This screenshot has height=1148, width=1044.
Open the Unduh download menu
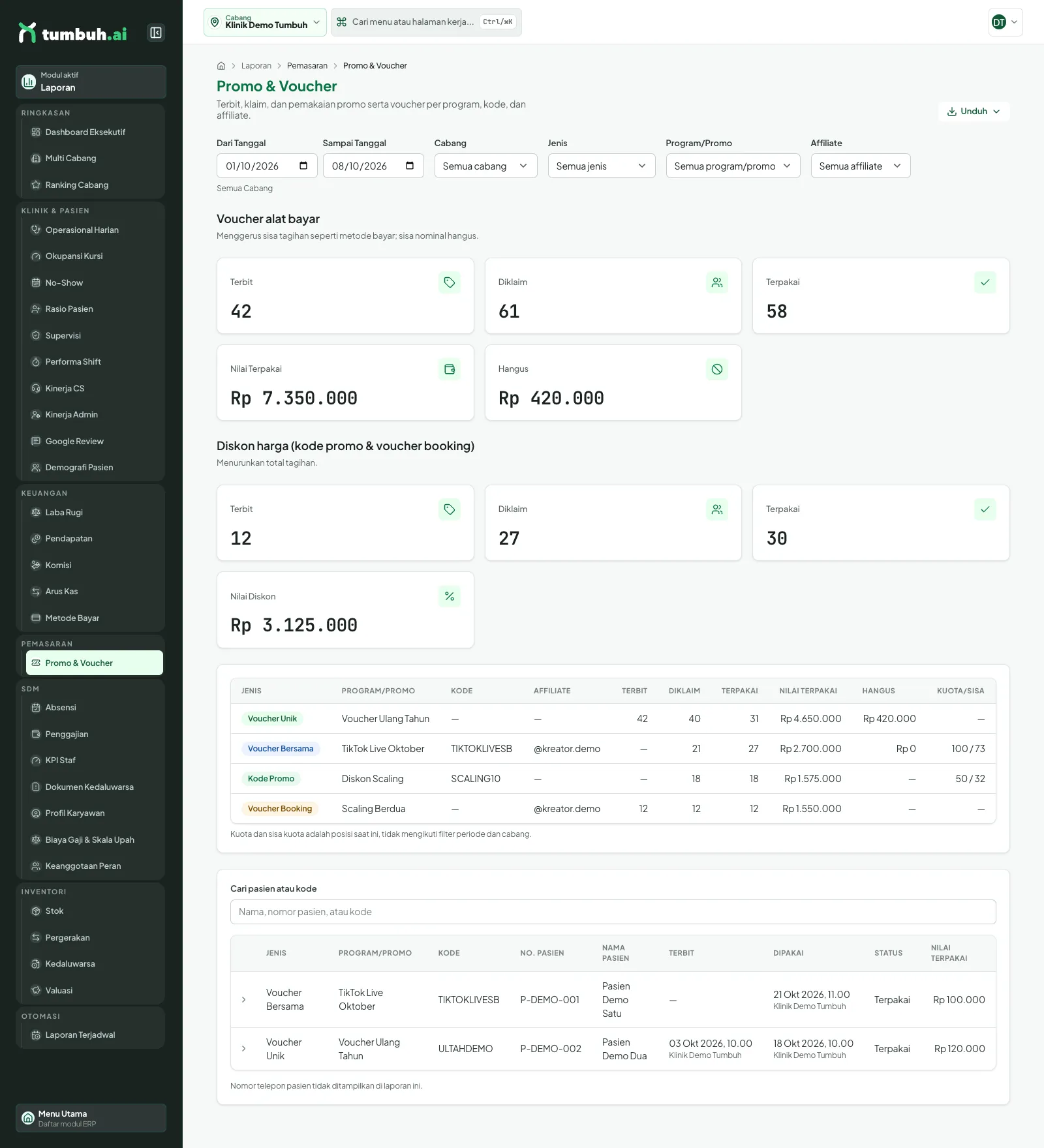(974, 112)
